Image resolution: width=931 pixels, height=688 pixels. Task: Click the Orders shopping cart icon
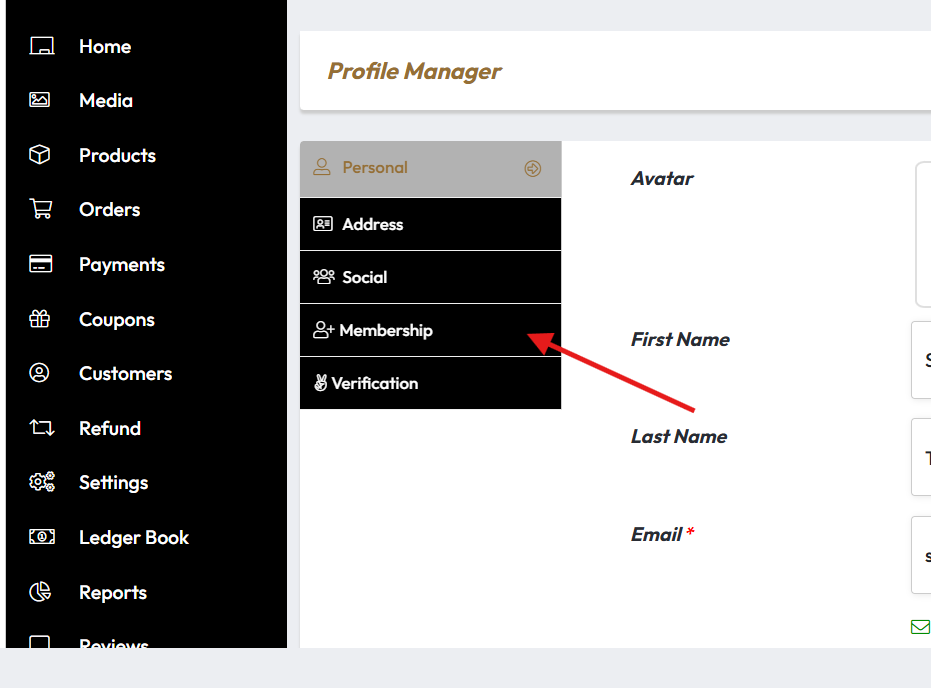tap(41, 209)
